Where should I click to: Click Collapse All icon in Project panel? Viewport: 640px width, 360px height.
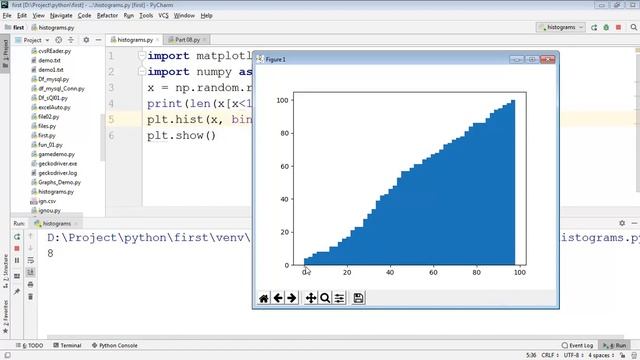[71, 40]
